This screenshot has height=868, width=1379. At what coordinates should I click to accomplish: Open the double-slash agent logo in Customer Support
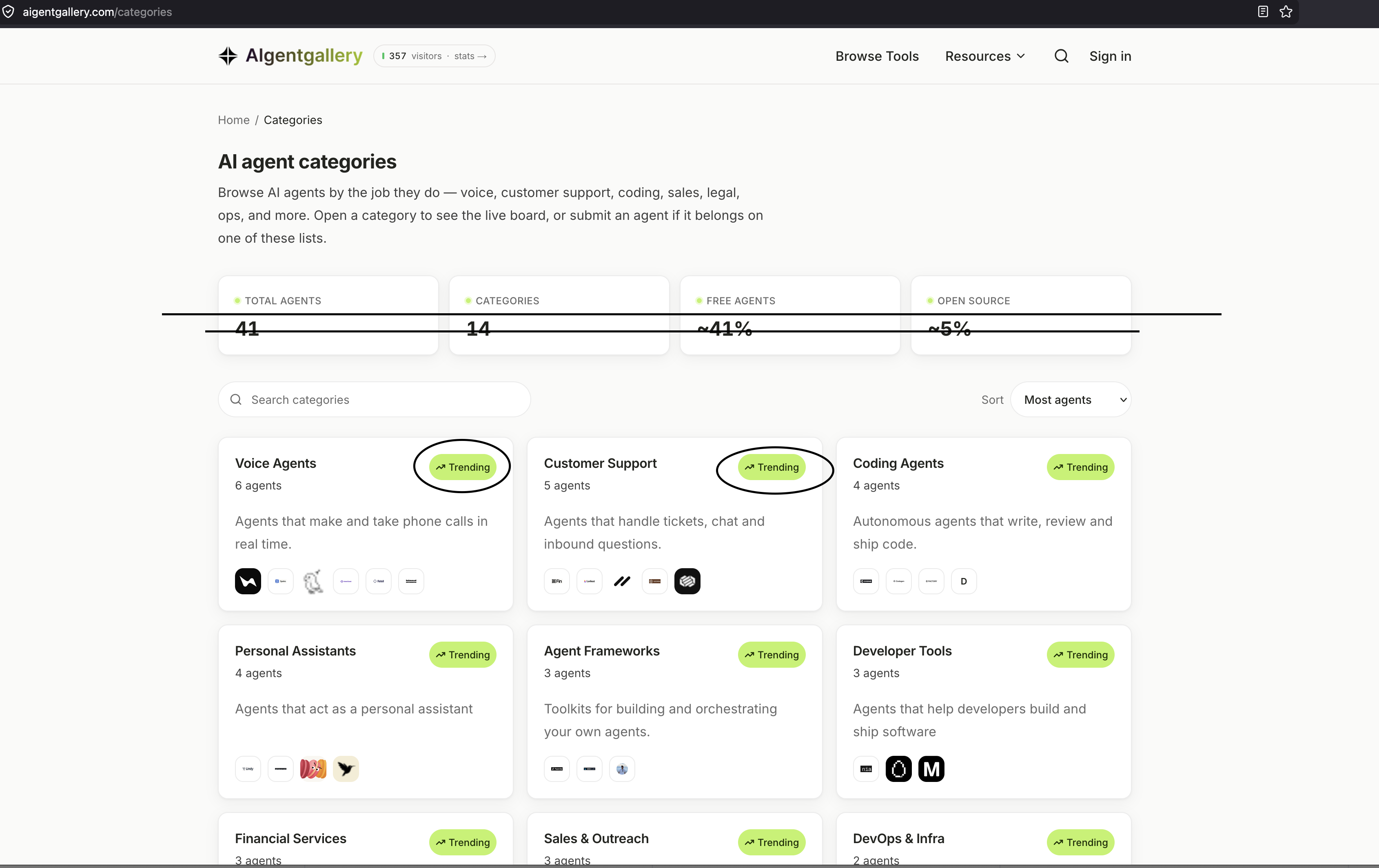pos(622,581)
